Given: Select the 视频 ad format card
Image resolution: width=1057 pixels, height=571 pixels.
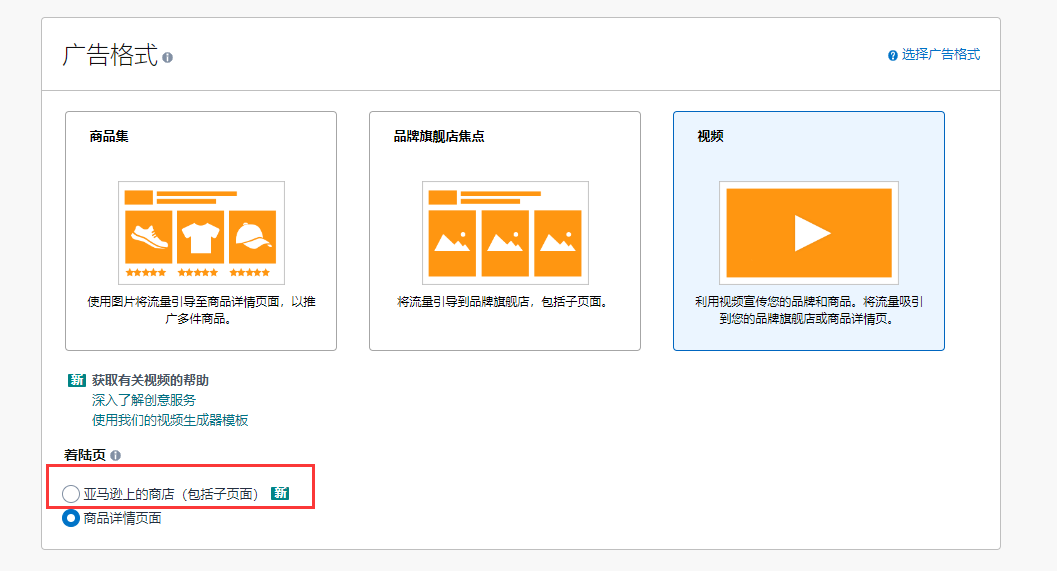Looking at the screenshot, I should click(x=809, y=231).
